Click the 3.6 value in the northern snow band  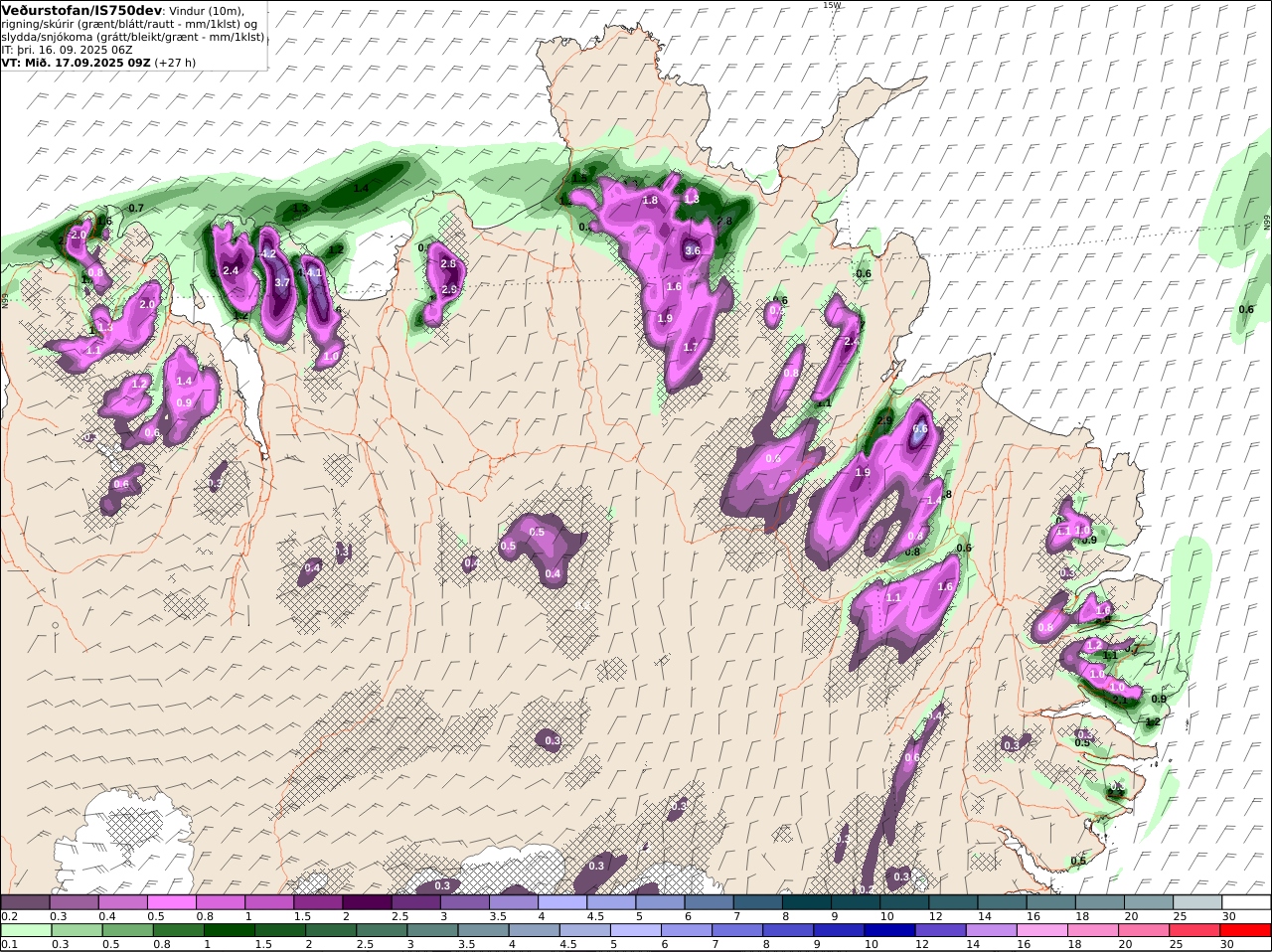[693, 251]
